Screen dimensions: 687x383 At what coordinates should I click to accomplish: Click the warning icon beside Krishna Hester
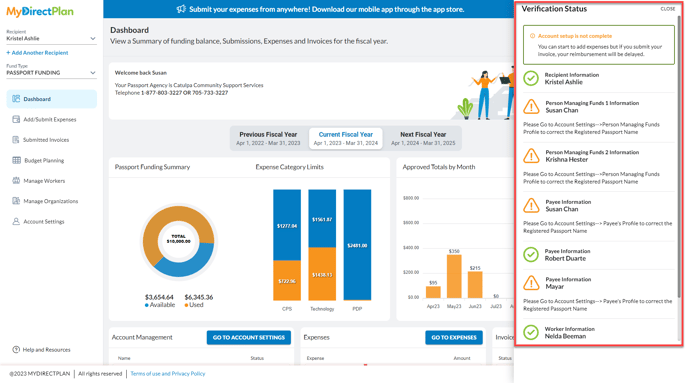click(x=531, y=156)
